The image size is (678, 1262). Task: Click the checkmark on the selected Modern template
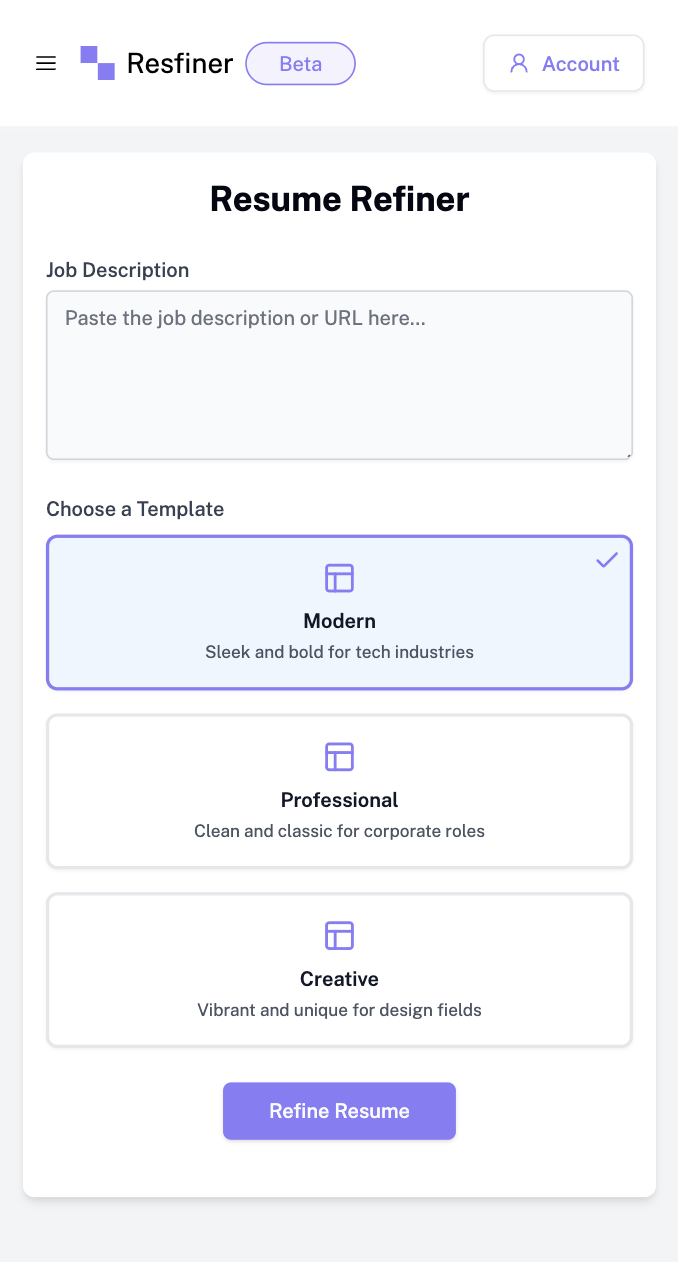[607, 560]
